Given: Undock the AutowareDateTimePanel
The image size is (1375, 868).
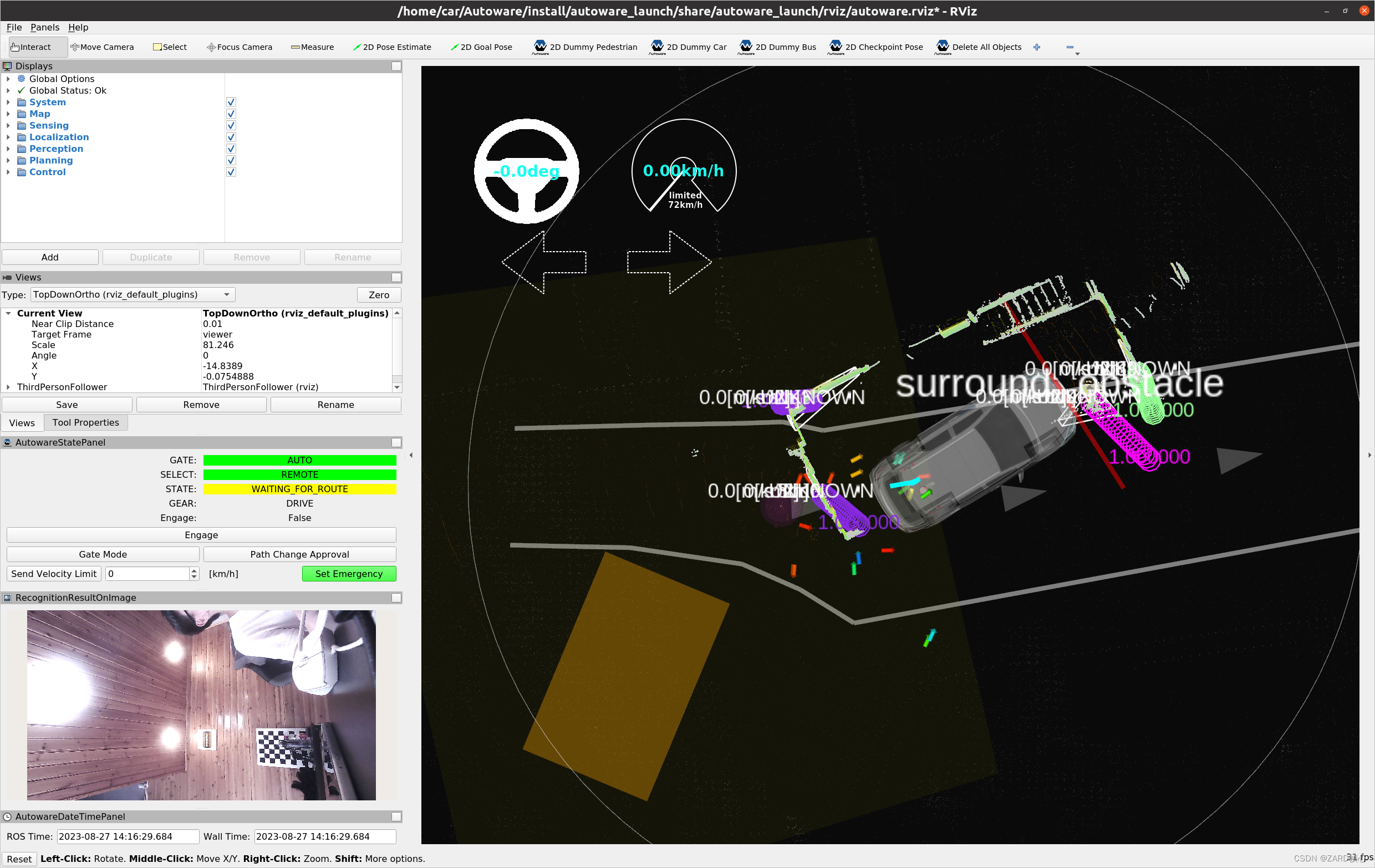Looking at the screenshot, I should point(396,816).
